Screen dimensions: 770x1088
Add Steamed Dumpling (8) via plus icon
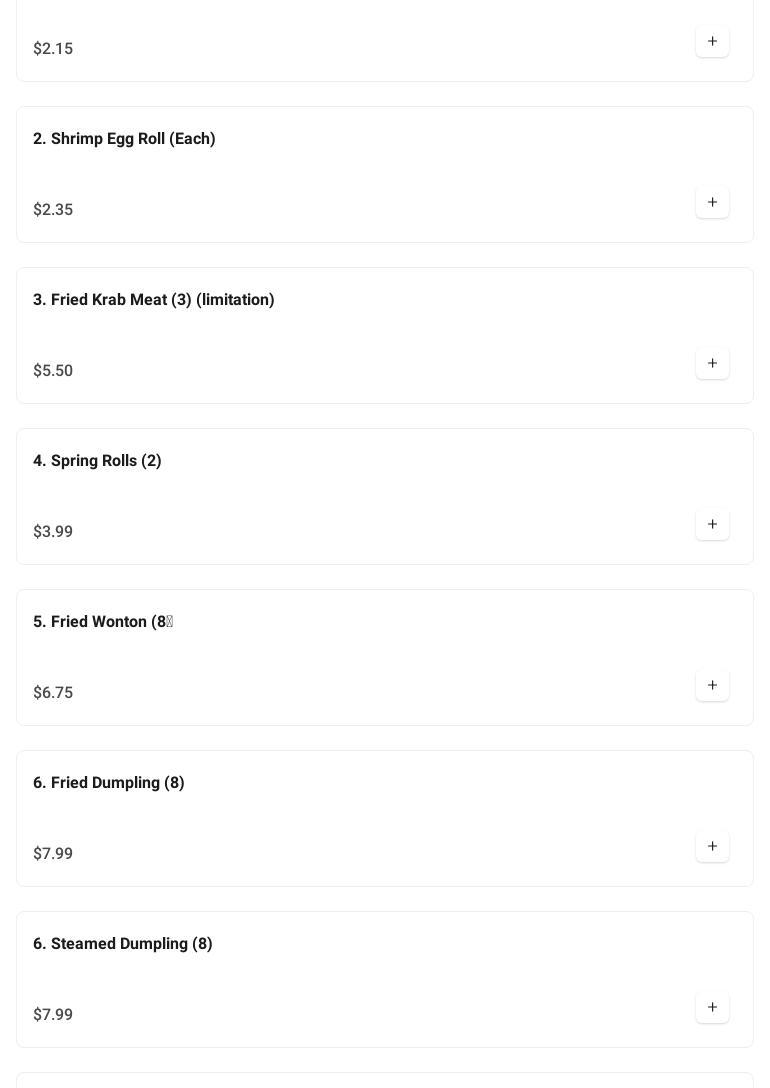tap(712, 1008)
